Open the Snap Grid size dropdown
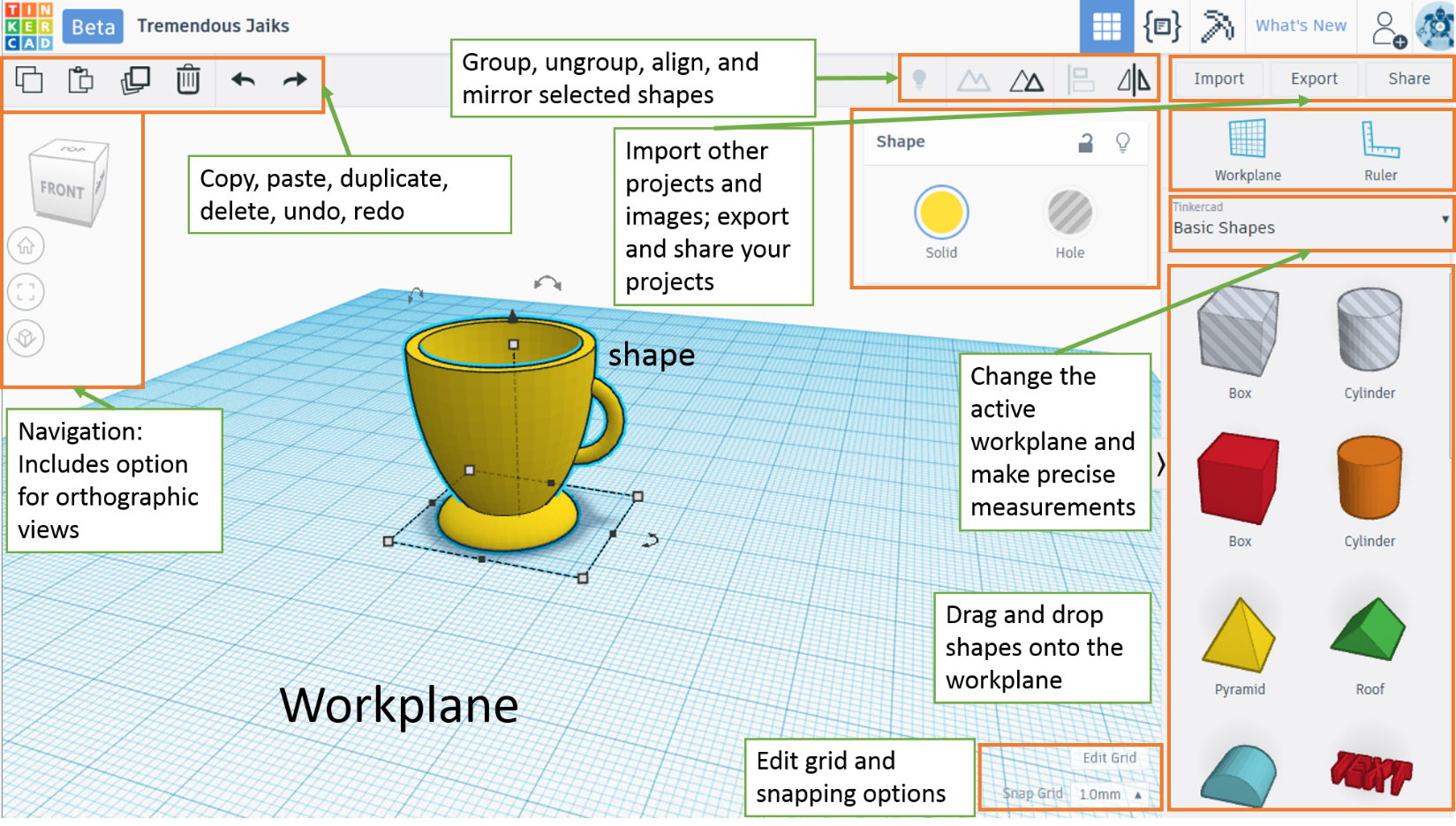 coord(1108,792)
